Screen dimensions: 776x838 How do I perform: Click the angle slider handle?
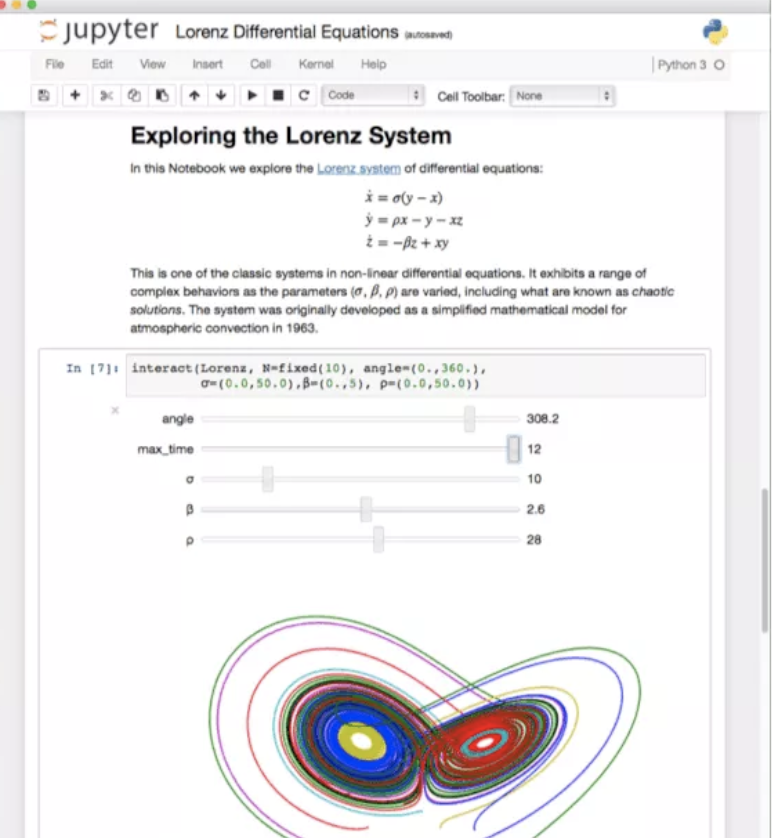click(469, 419)
